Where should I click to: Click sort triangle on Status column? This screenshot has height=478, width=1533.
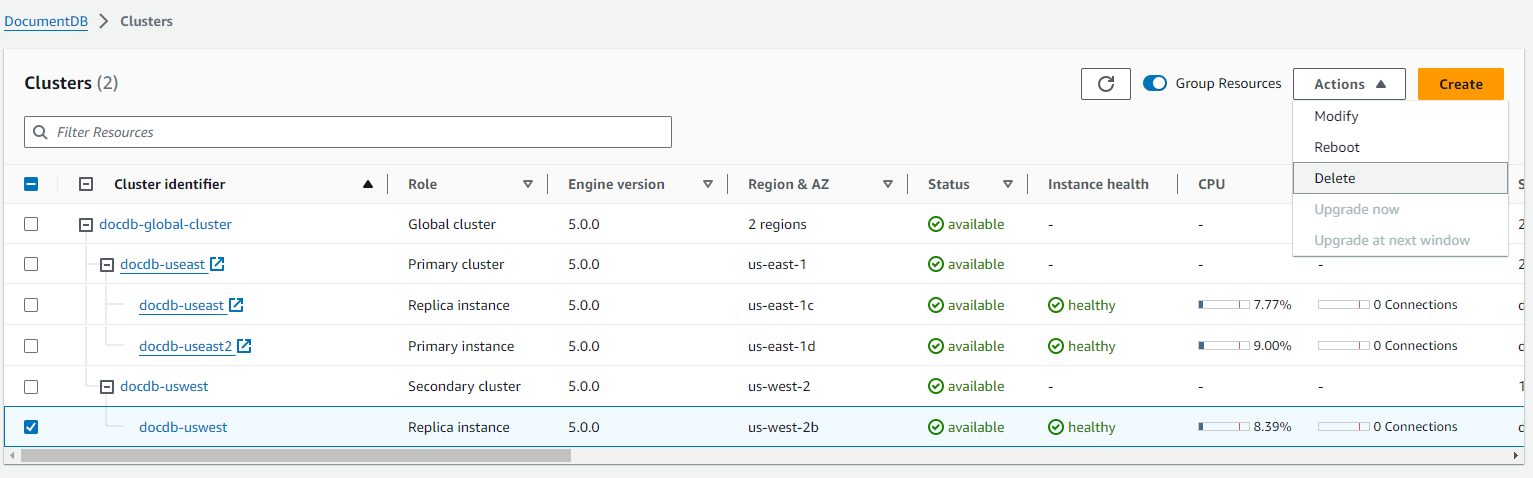click(1008, 184)
